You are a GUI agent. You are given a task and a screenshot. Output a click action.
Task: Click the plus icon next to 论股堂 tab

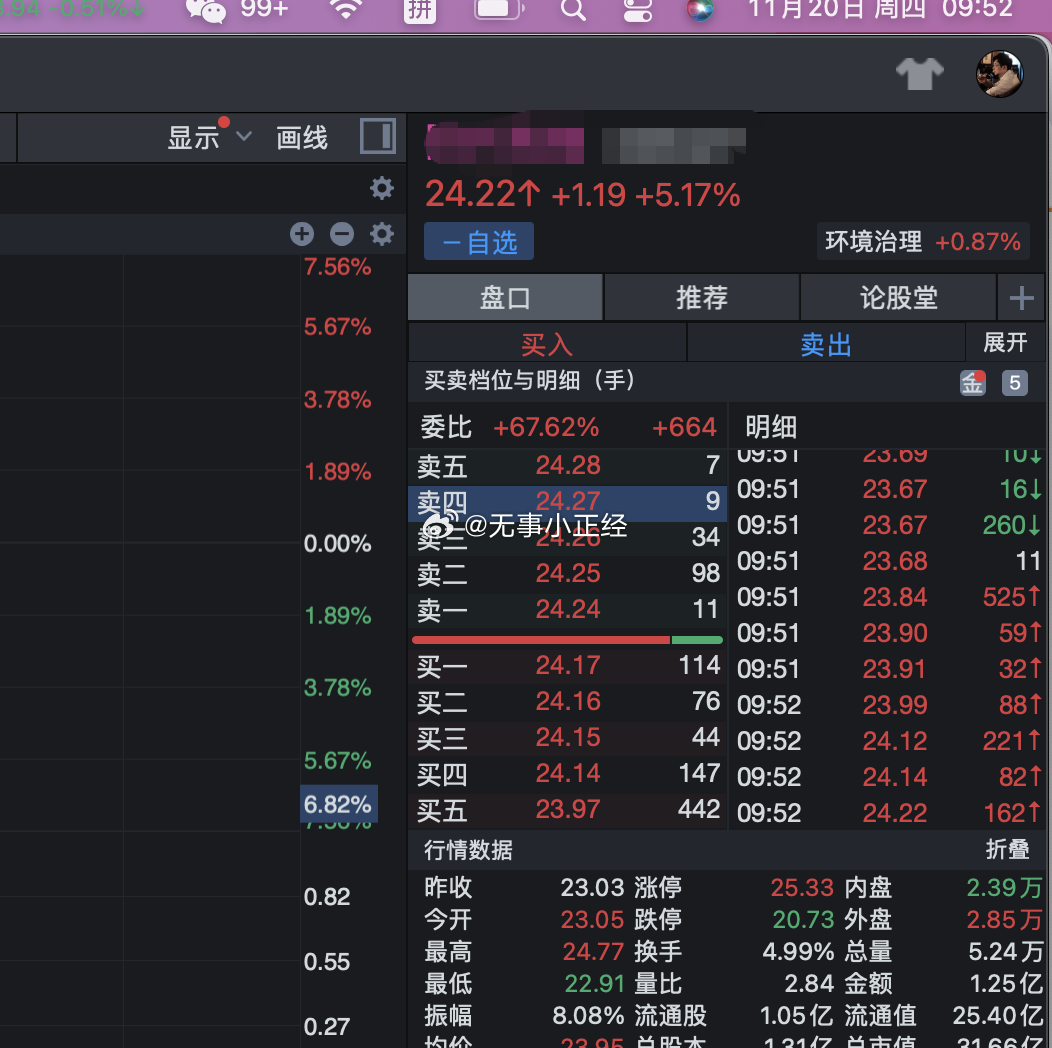pos(1022,297)
